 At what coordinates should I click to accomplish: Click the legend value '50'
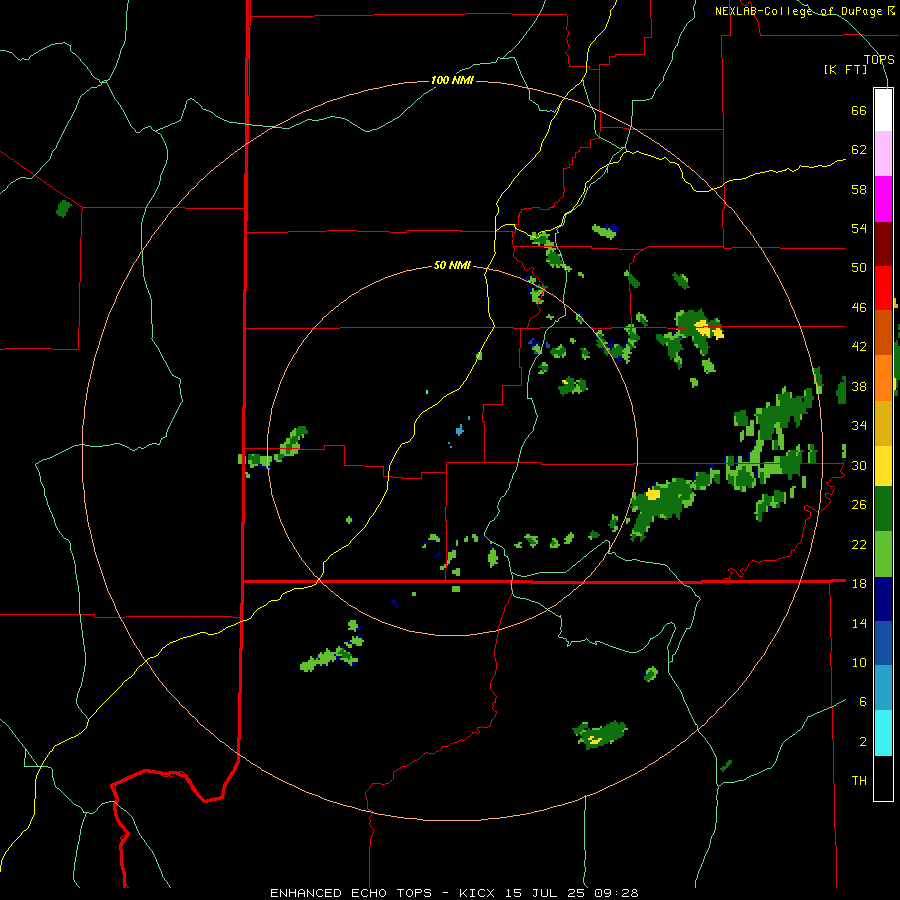(859, 268)
